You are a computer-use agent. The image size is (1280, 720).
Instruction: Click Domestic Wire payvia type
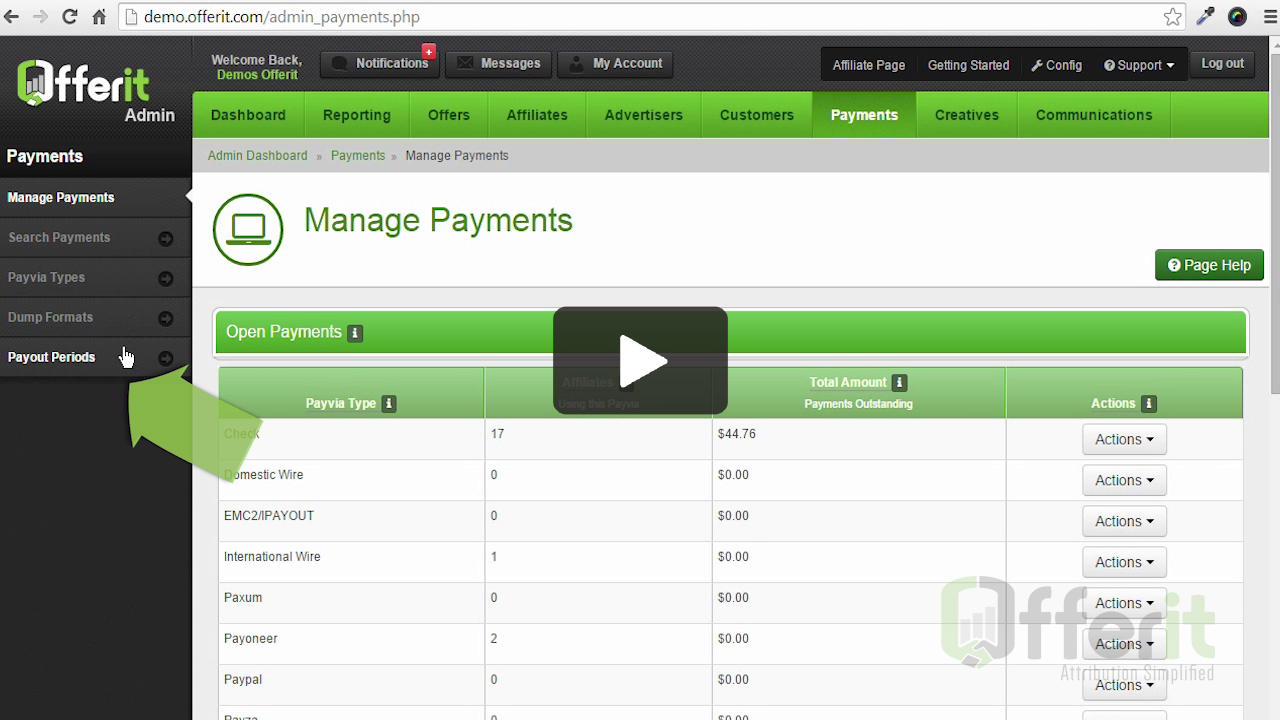click(x=263, y=475)
